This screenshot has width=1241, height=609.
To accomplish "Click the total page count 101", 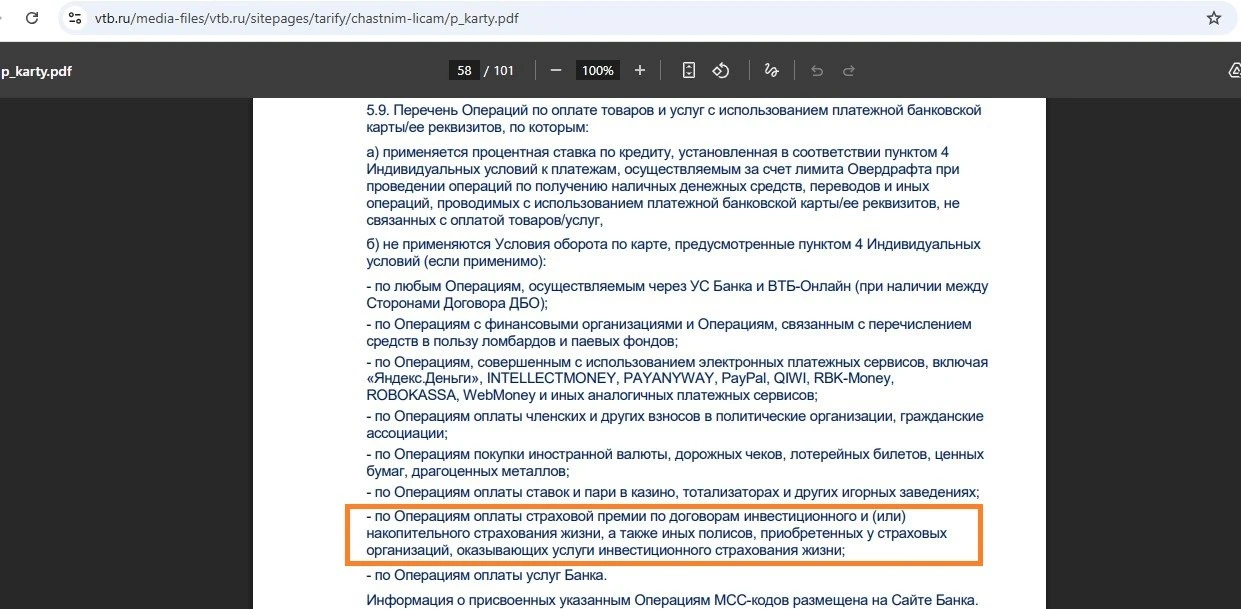I will [x=504, y=70].
